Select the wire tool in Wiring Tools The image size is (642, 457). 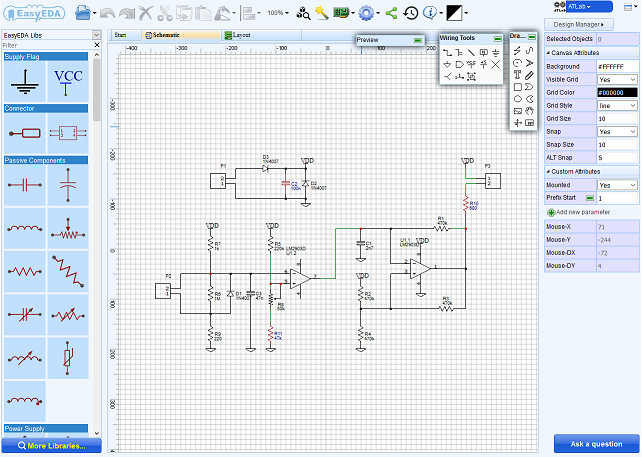(x=446, y=51)
